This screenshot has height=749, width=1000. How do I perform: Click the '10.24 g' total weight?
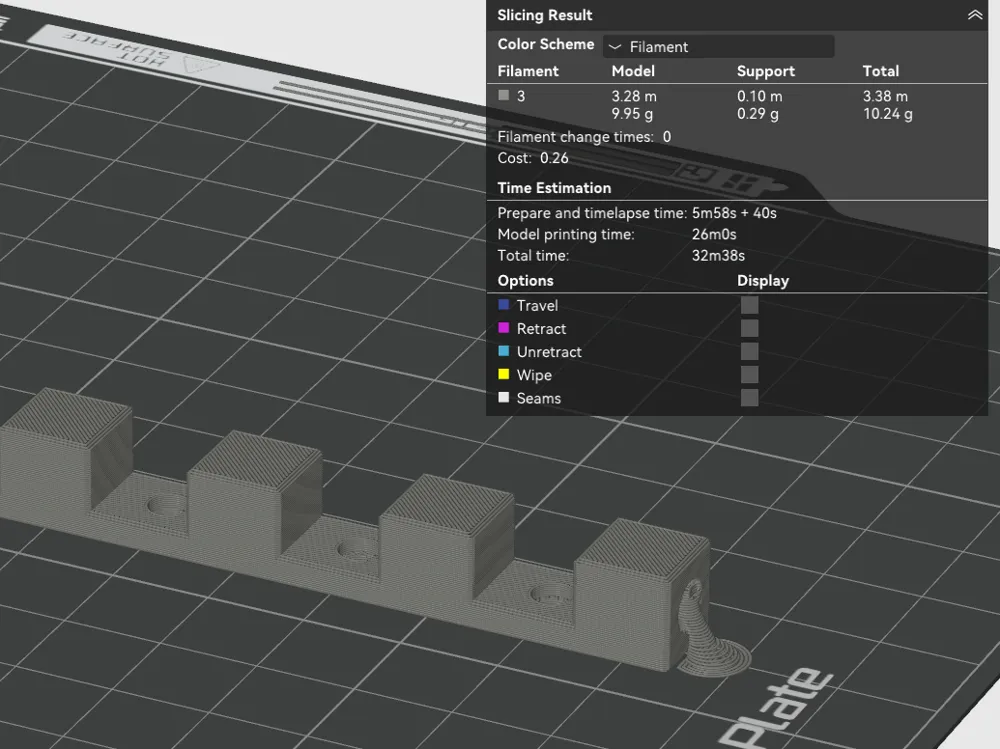coord(888,114)
